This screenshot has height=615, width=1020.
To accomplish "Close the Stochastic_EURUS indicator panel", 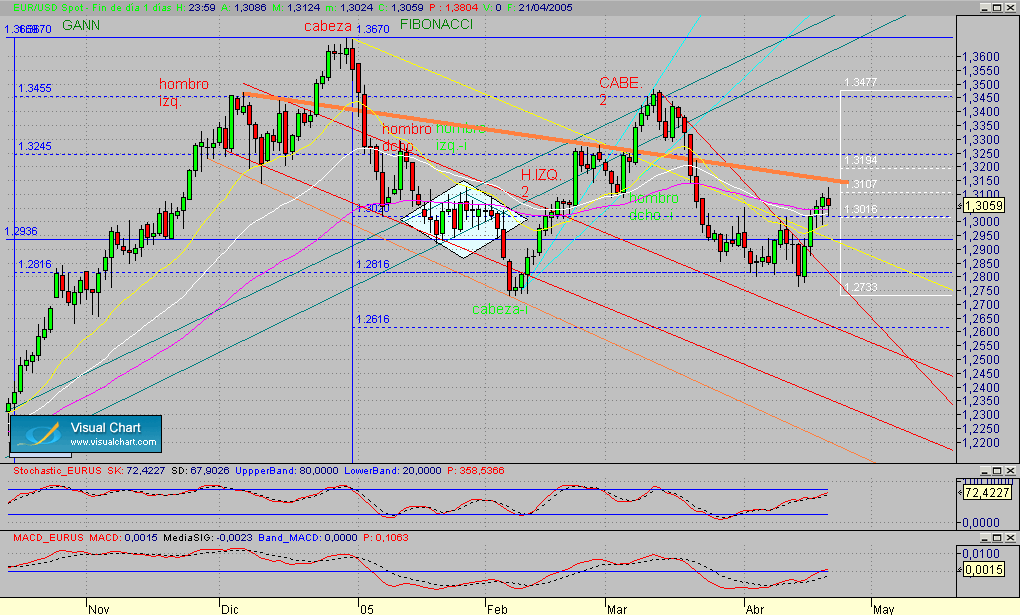I will pos(1010,471).
